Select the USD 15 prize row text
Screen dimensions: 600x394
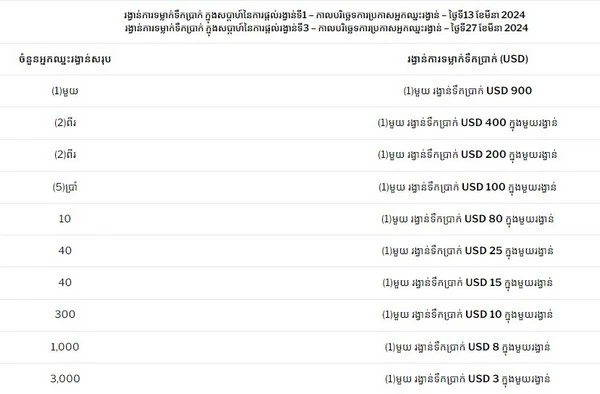coord(467,283)
